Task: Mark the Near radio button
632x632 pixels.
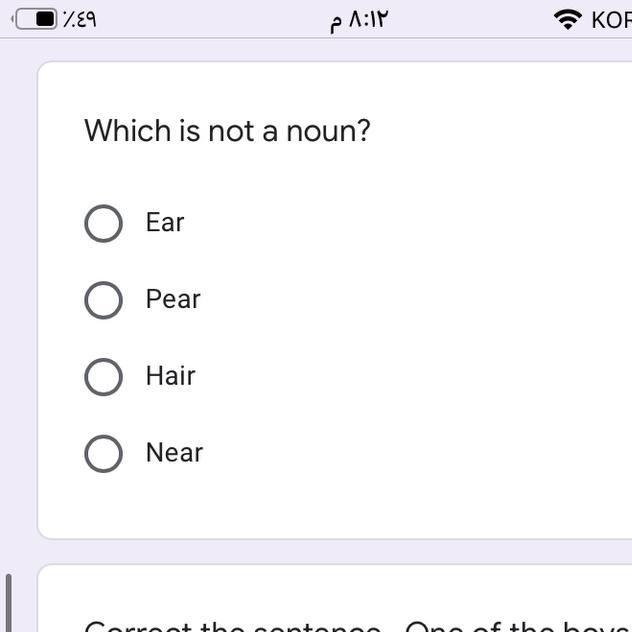Action: (x=103, y=453)
